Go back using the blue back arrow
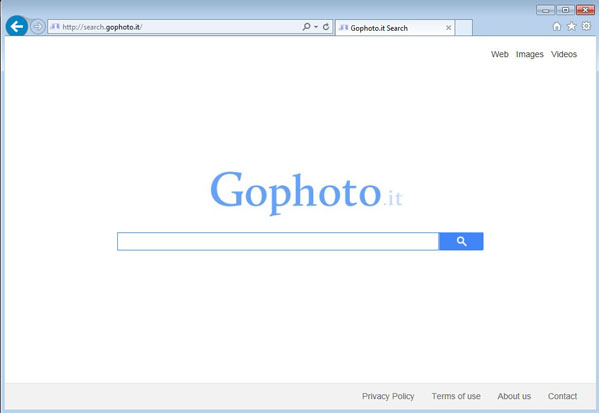The height and width of the screenshot is (413, 599). tap(16, 26)
